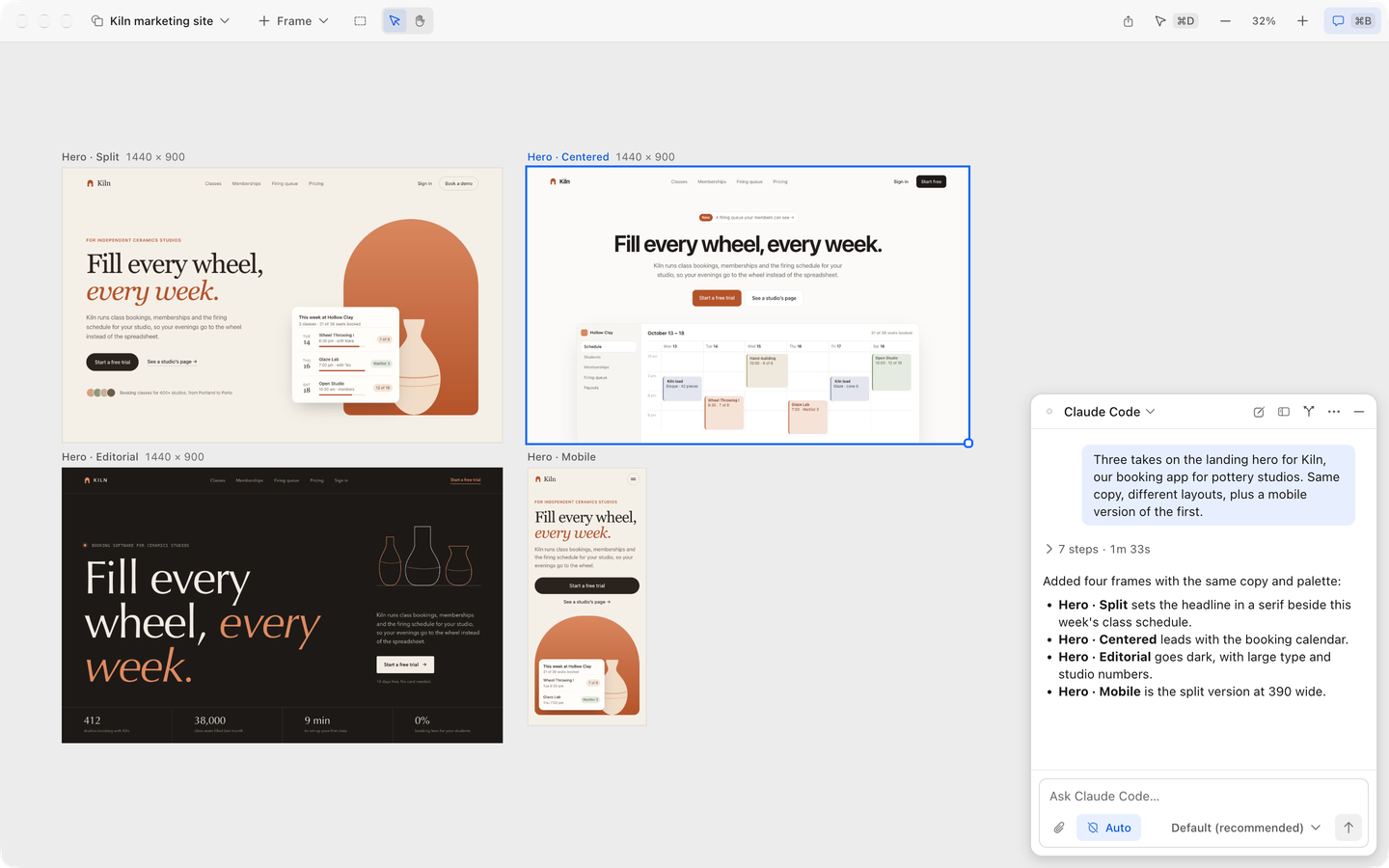The width and height of the screenshot is (1389, 868).
Task: Click Start a free trial in Centered frame
Action: coord(717,298)
